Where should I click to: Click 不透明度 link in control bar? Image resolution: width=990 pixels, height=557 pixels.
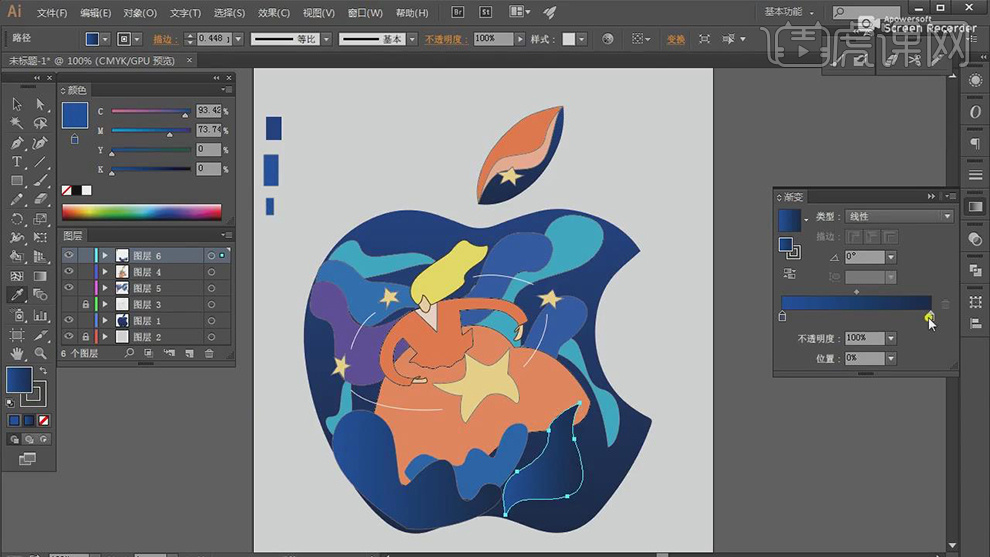(x=446, y=39)
